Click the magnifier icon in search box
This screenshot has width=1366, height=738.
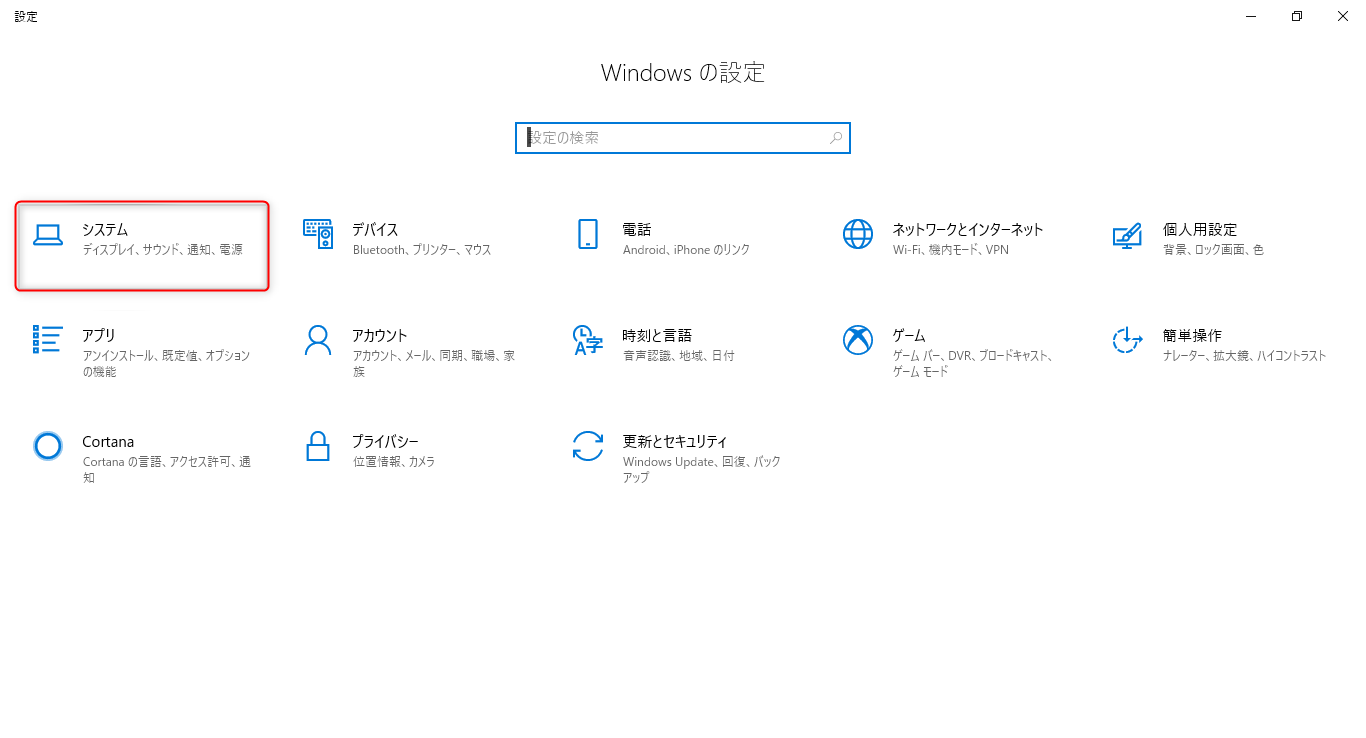point(836,138)
